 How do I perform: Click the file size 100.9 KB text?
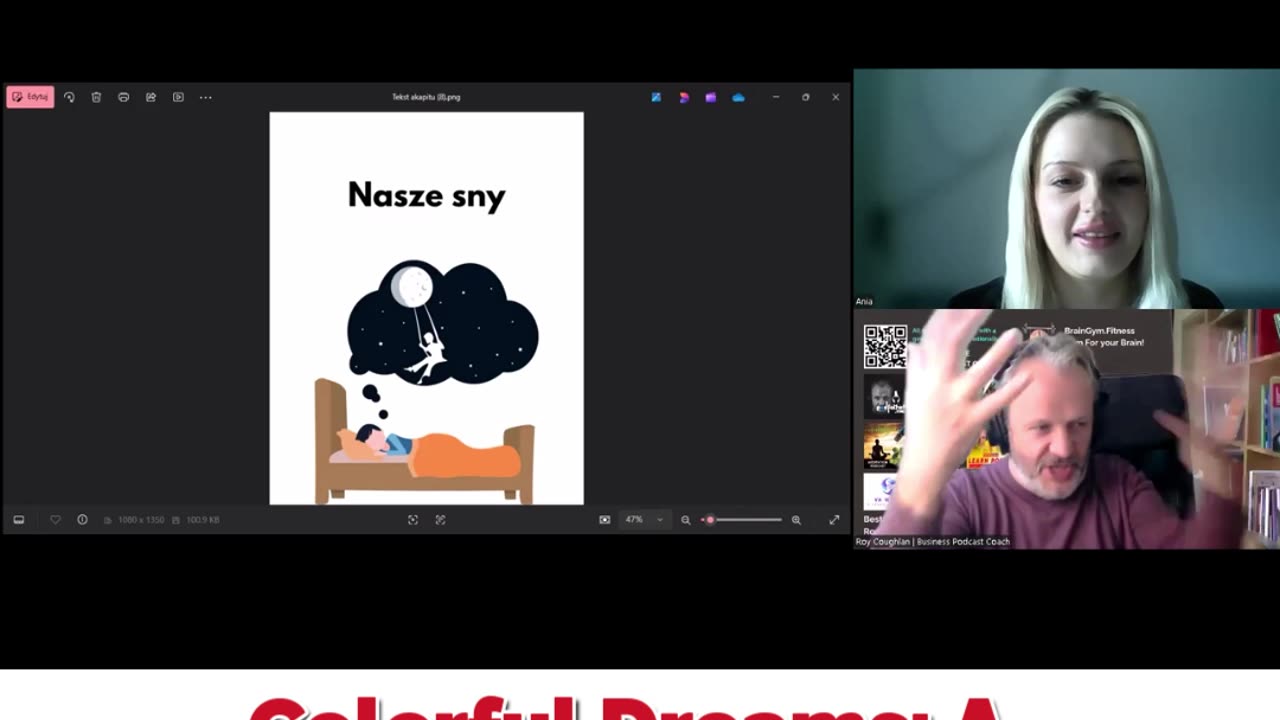click(202, 520)
